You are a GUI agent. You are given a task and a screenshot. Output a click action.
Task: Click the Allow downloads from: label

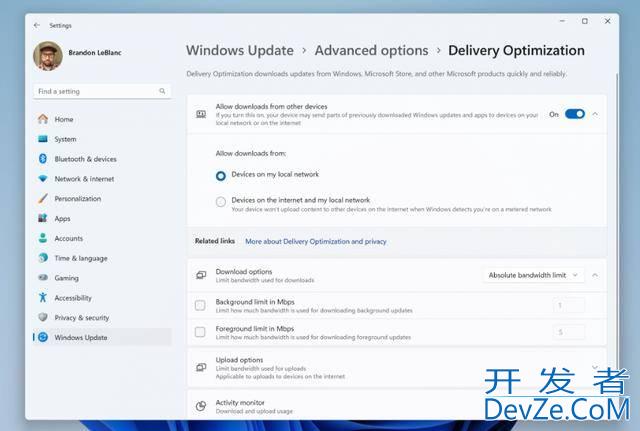tap(251, 153)
